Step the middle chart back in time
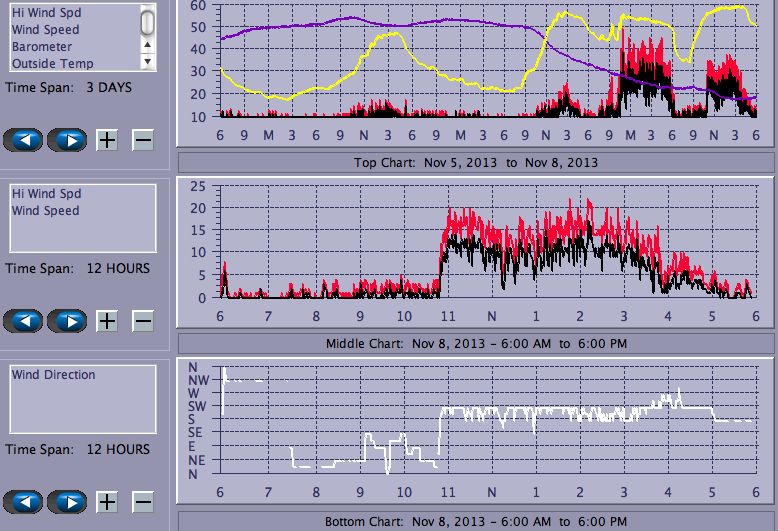This screenshot has height=531, width=778. 24,320
